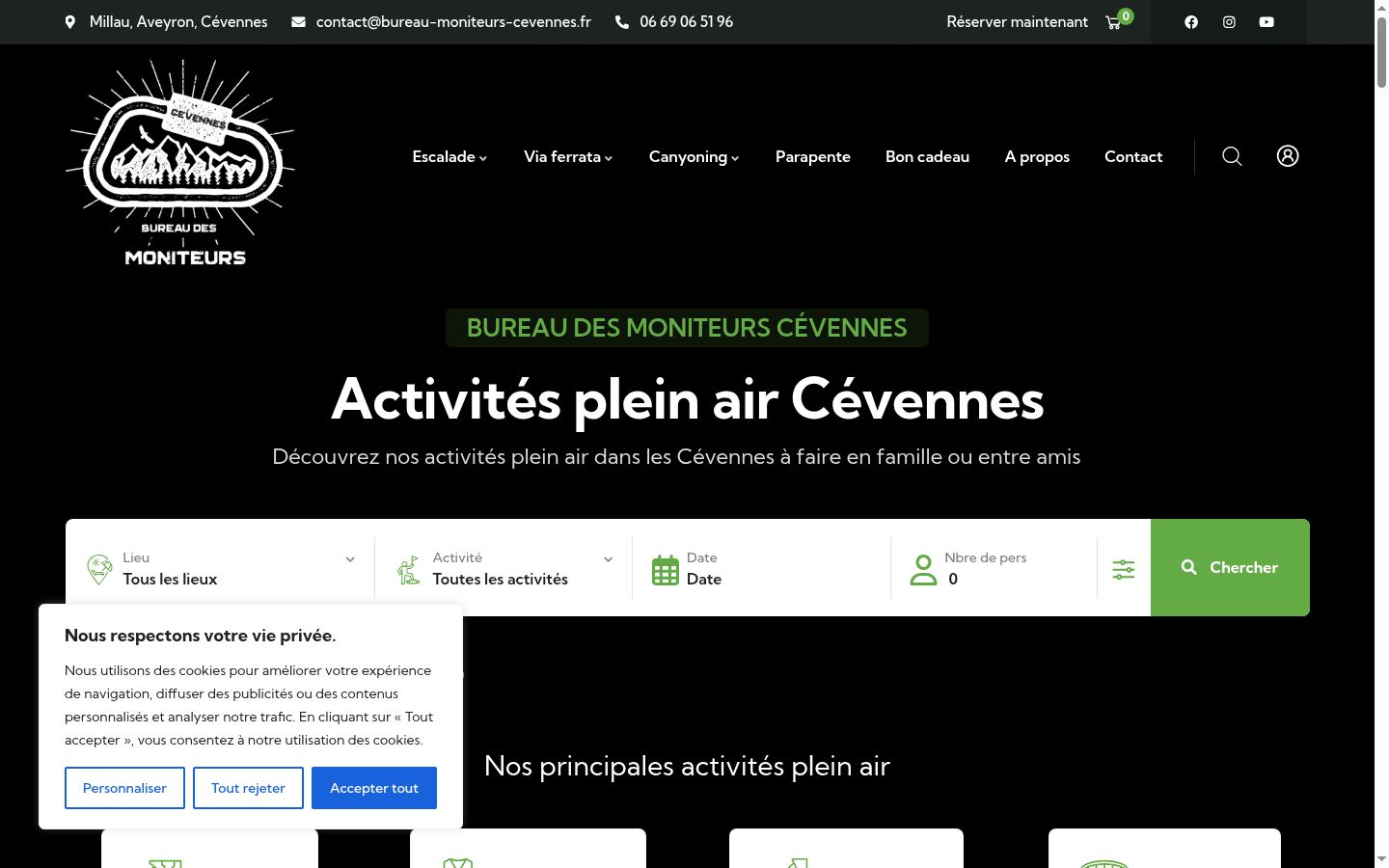Click the contact email address link
Viewport: 1389px width, 868px height.
[453, 22]
